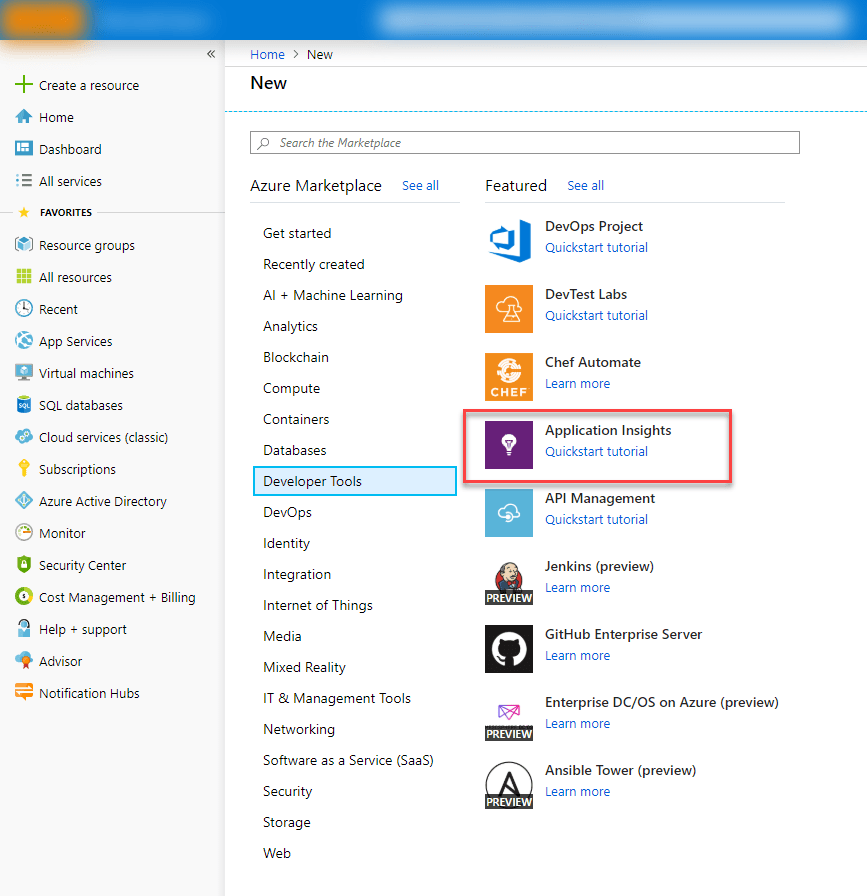Select the Internet of Things category

point(318,605)
